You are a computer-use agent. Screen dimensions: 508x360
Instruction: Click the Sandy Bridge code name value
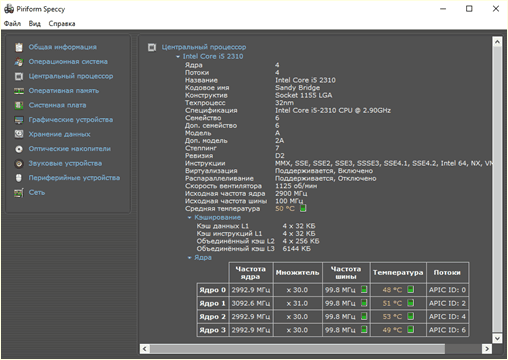pyautogui.click(x=297, y=88)
